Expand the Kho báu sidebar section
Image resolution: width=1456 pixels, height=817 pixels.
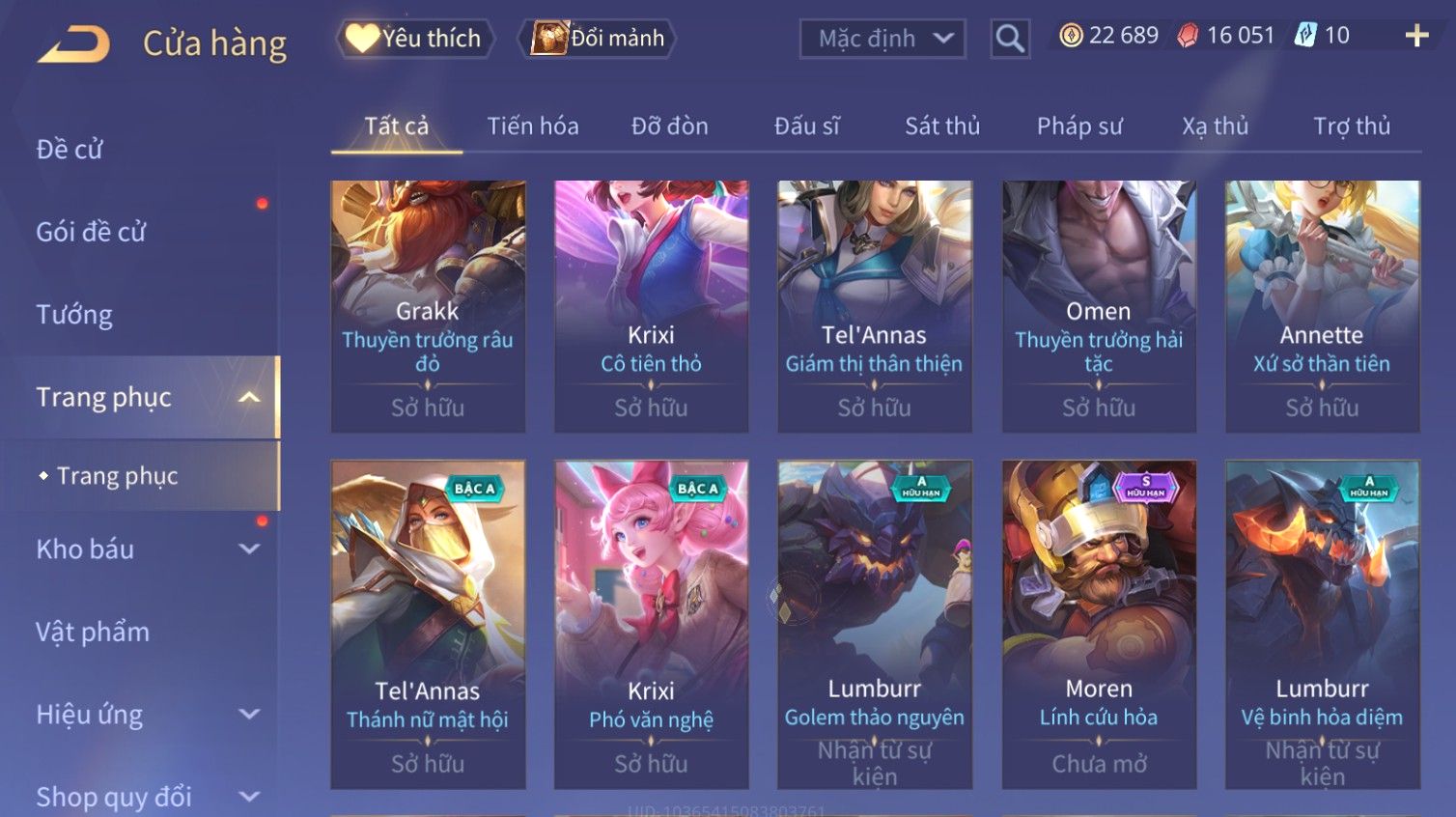point(249,549)
